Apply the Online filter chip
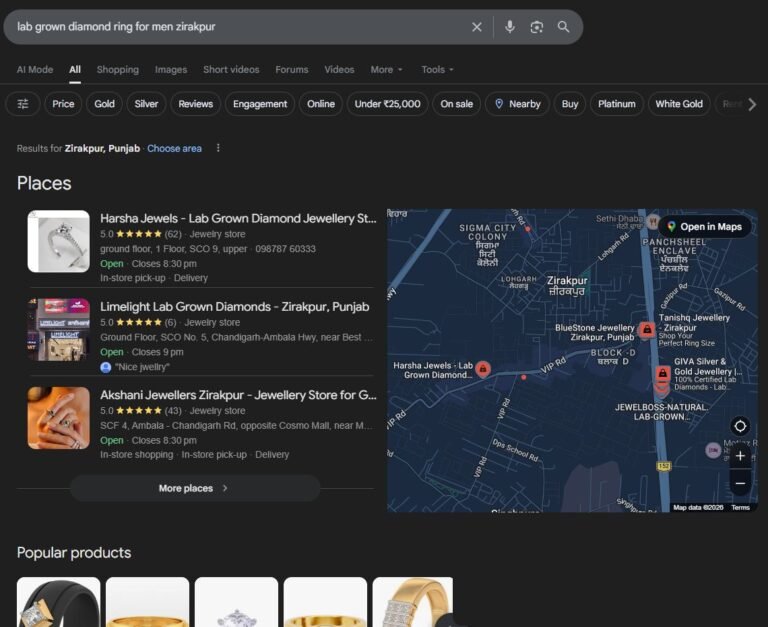This screenshot has height=627, width=768. (x=321, y=104)
